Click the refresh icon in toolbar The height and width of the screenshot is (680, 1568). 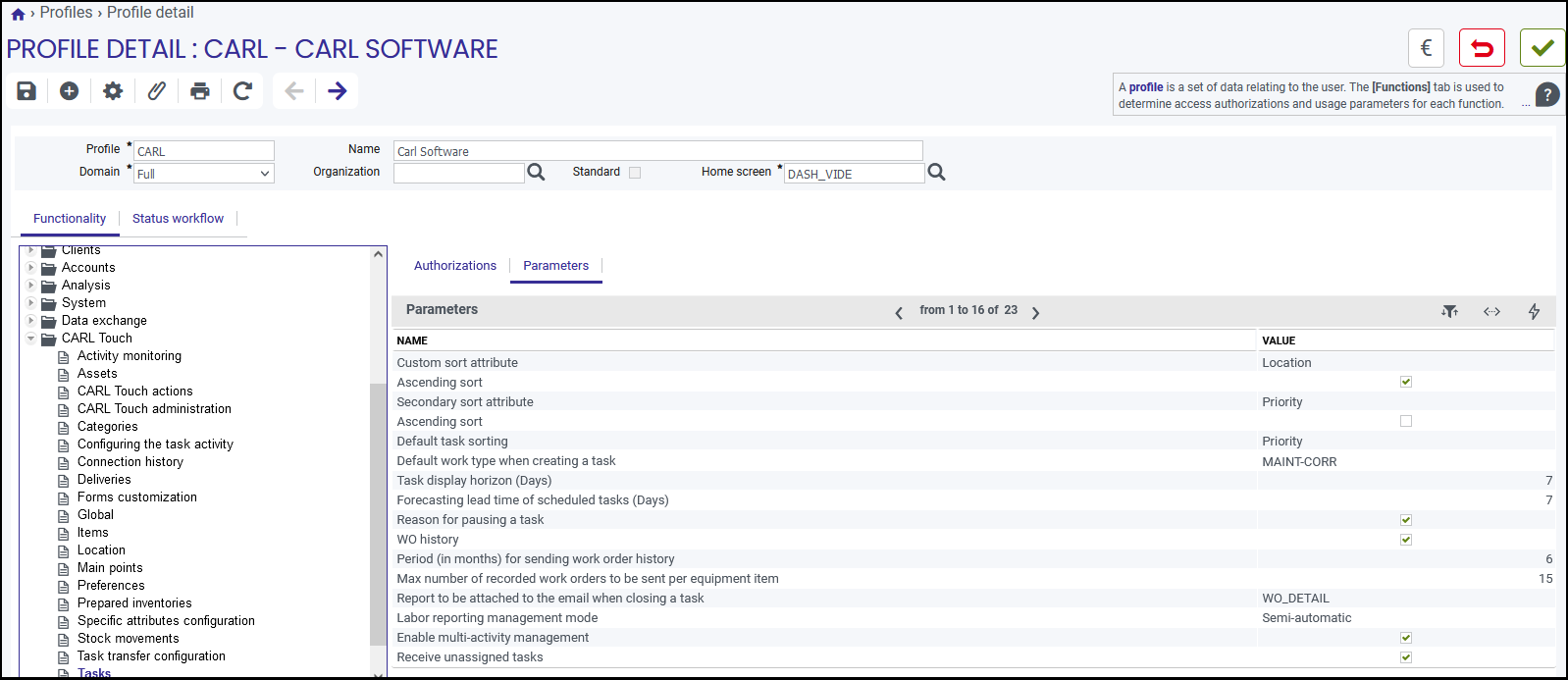click(243, 91)
